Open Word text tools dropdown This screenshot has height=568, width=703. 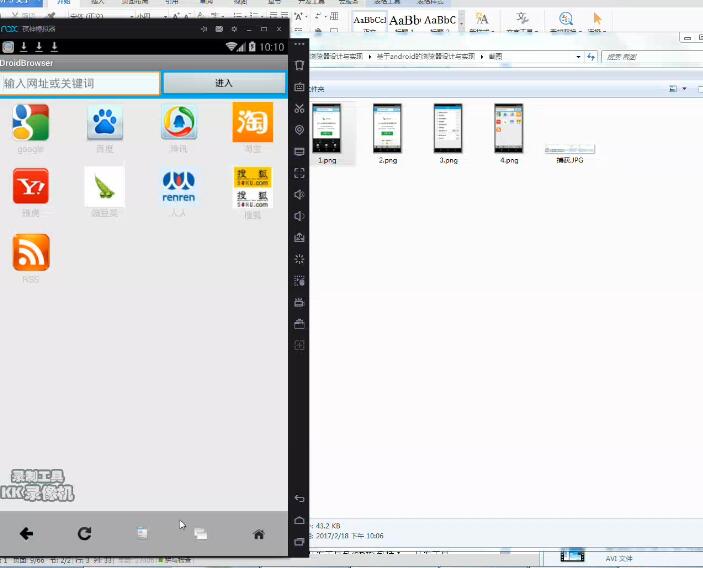pyautogui.click(x=522, y=22)
